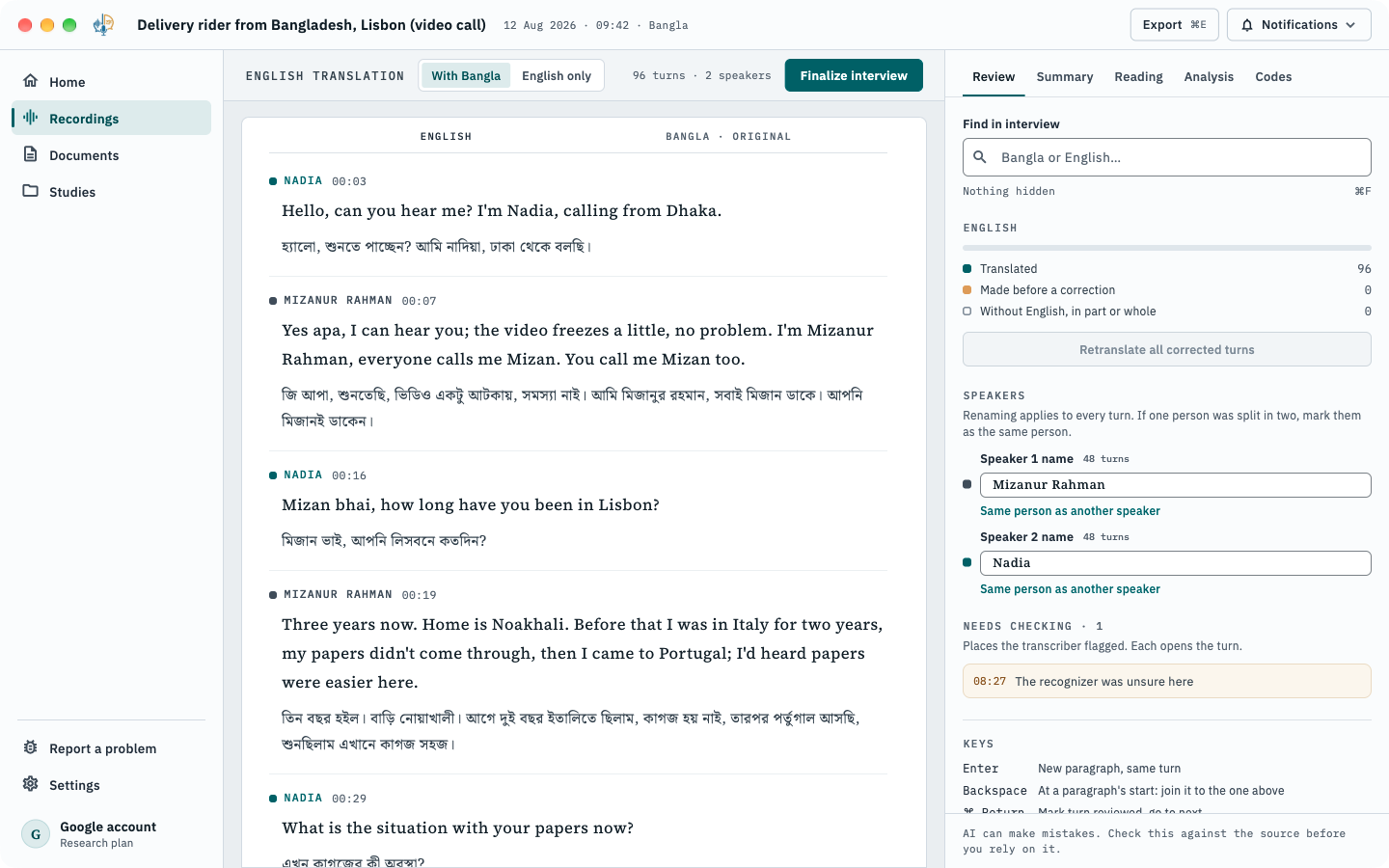This screenshot has width=1389, height=868.
Task: Expand the Notifications dropdown chevron
Action: tap(1350, 25)
